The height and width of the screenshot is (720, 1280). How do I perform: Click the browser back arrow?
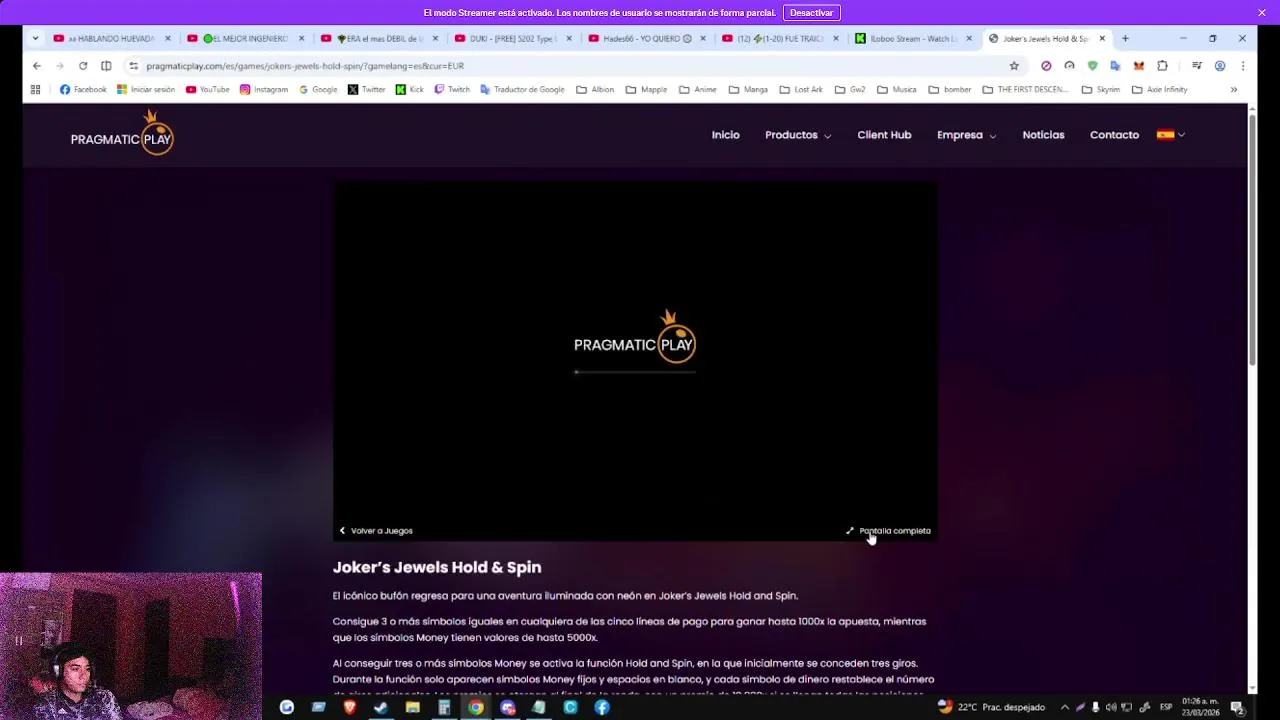coord(37,66)
